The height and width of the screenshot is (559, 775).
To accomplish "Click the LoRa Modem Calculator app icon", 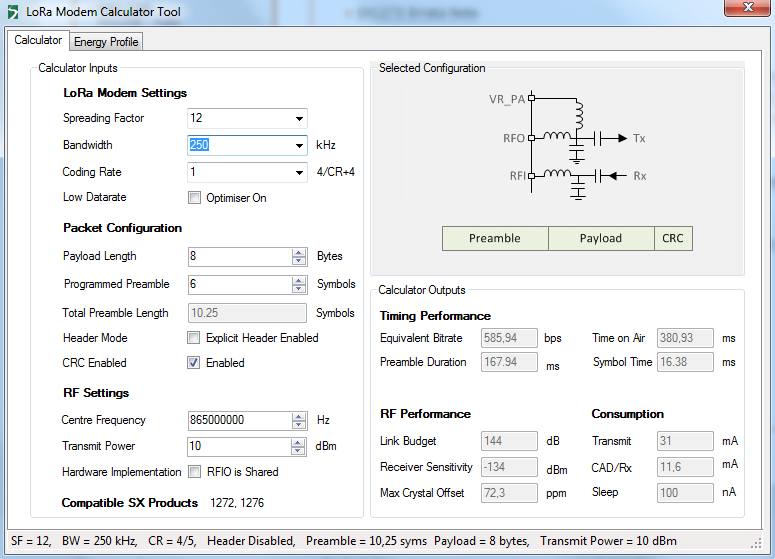I will click(x=13, y=12).
